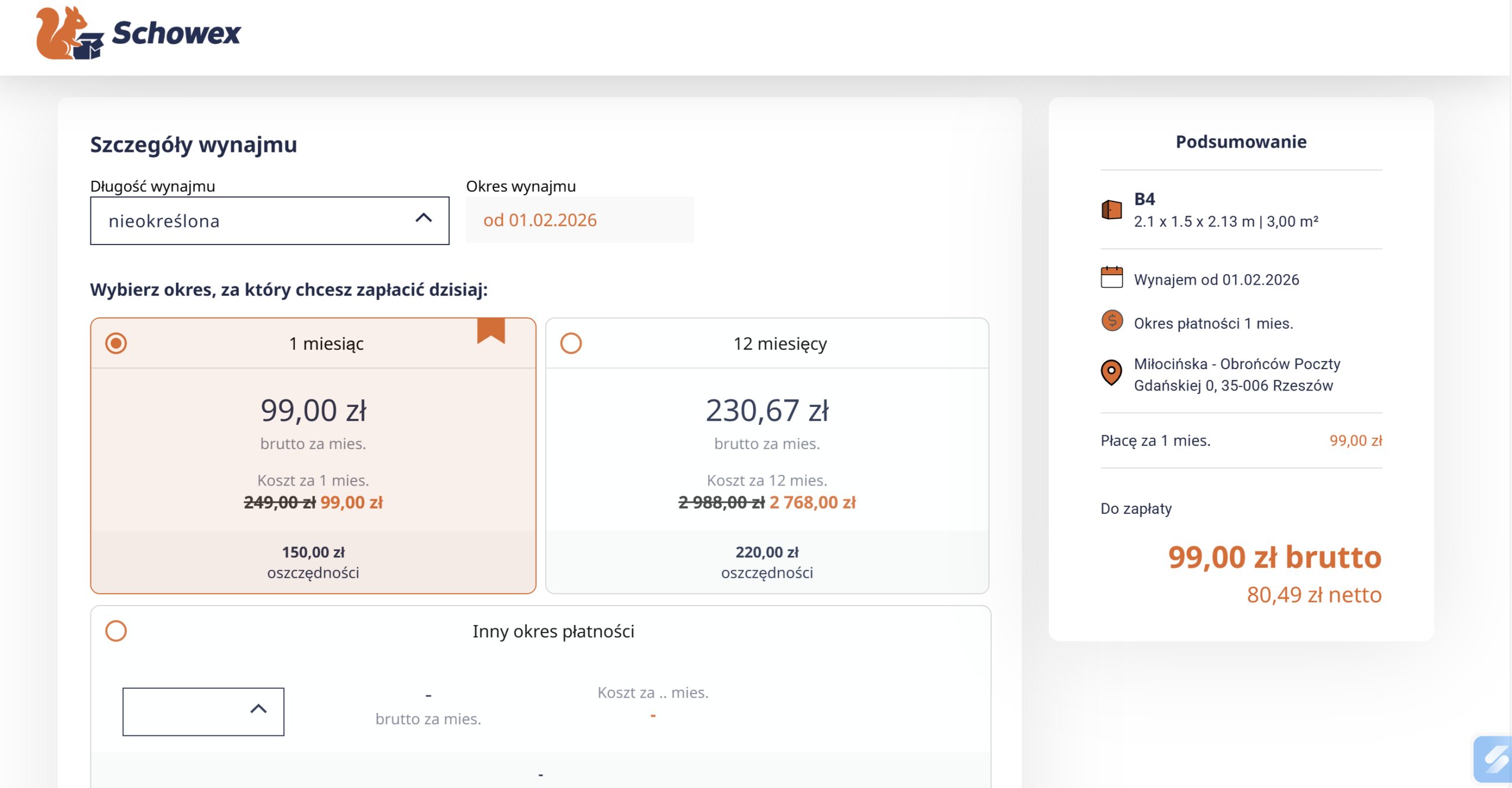Click the B4 storage box icon
Image resolution: width=1512 pixels, height=788 pixels.
[1112, 209]
